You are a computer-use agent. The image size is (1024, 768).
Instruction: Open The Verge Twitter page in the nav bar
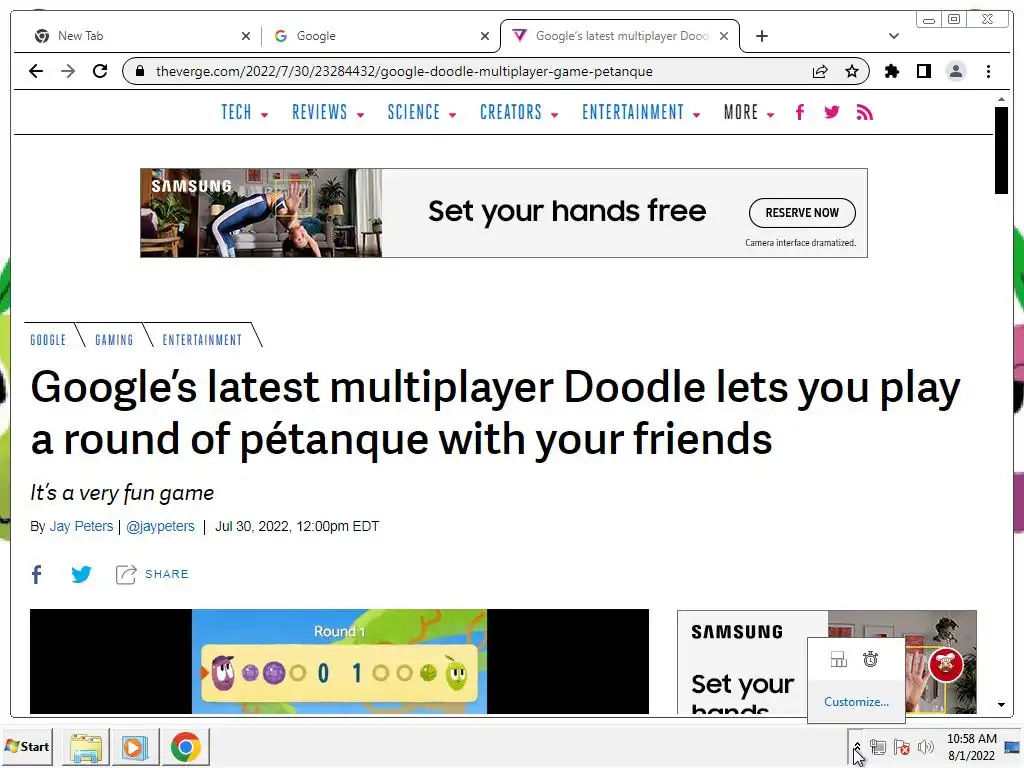(831, 112)
